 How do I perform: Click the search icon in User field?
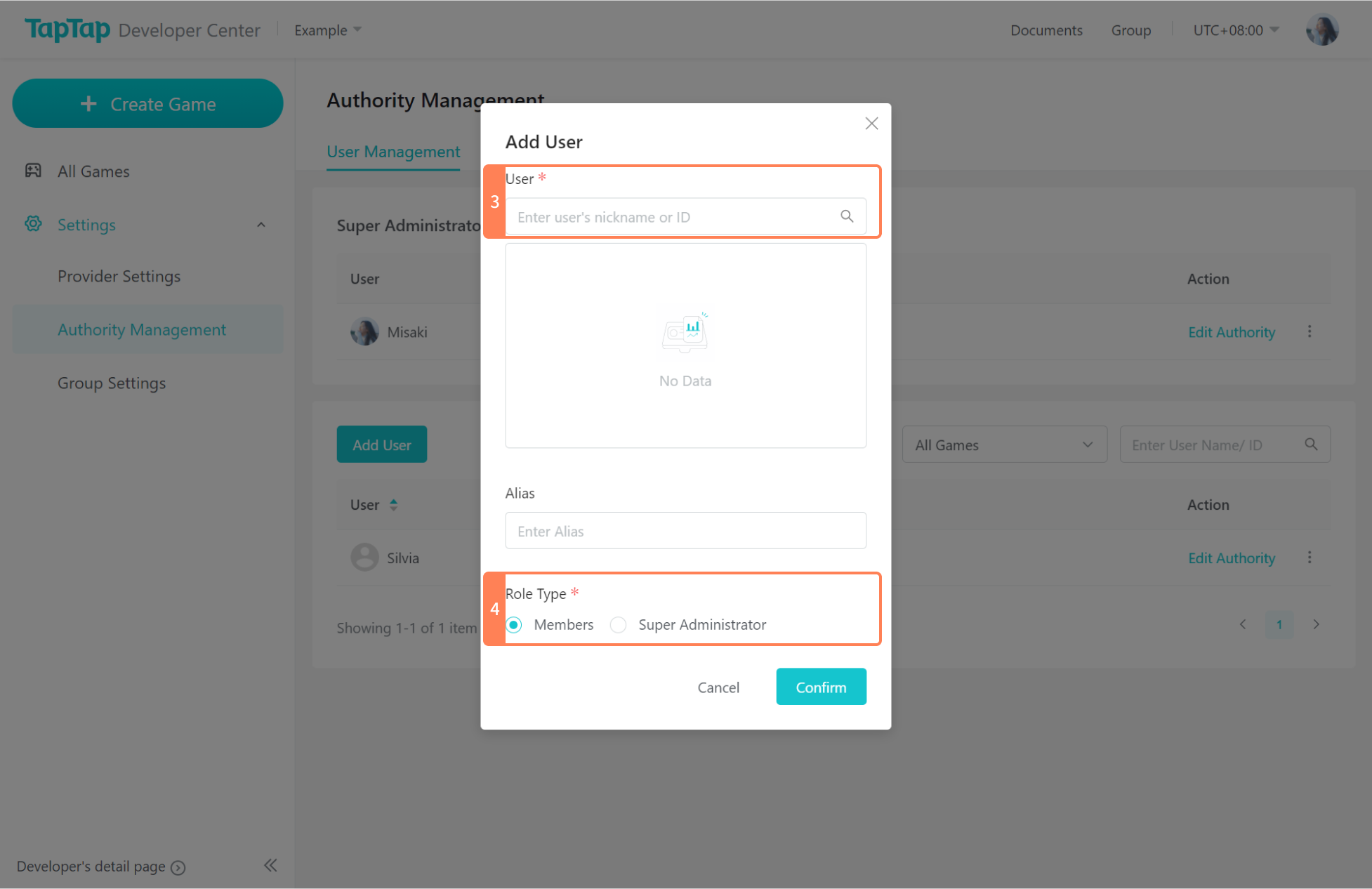click(847, 216)
